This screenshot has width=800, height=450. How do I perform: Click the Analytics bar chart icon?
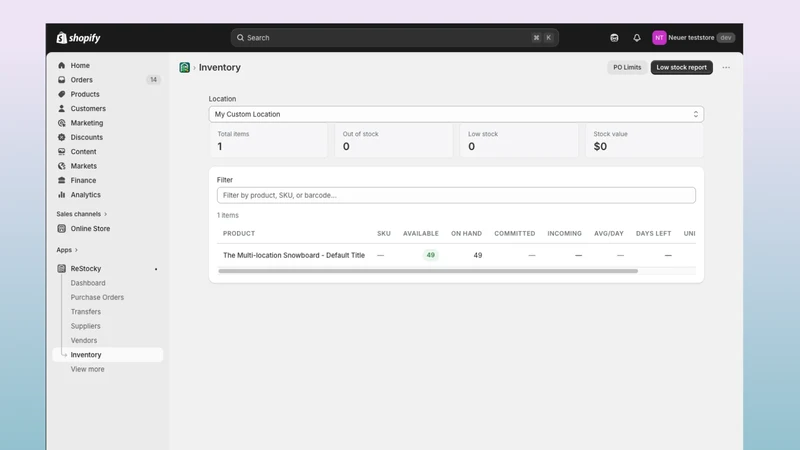(x=62, y=194)
